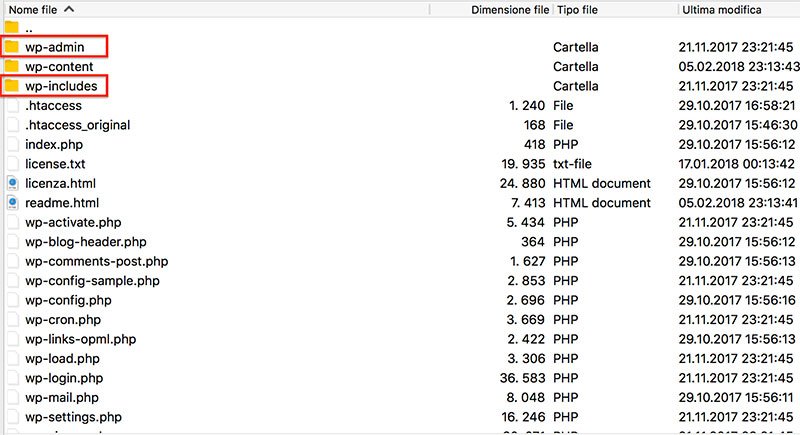Sort by Tipo file column header

coord(577,10)
